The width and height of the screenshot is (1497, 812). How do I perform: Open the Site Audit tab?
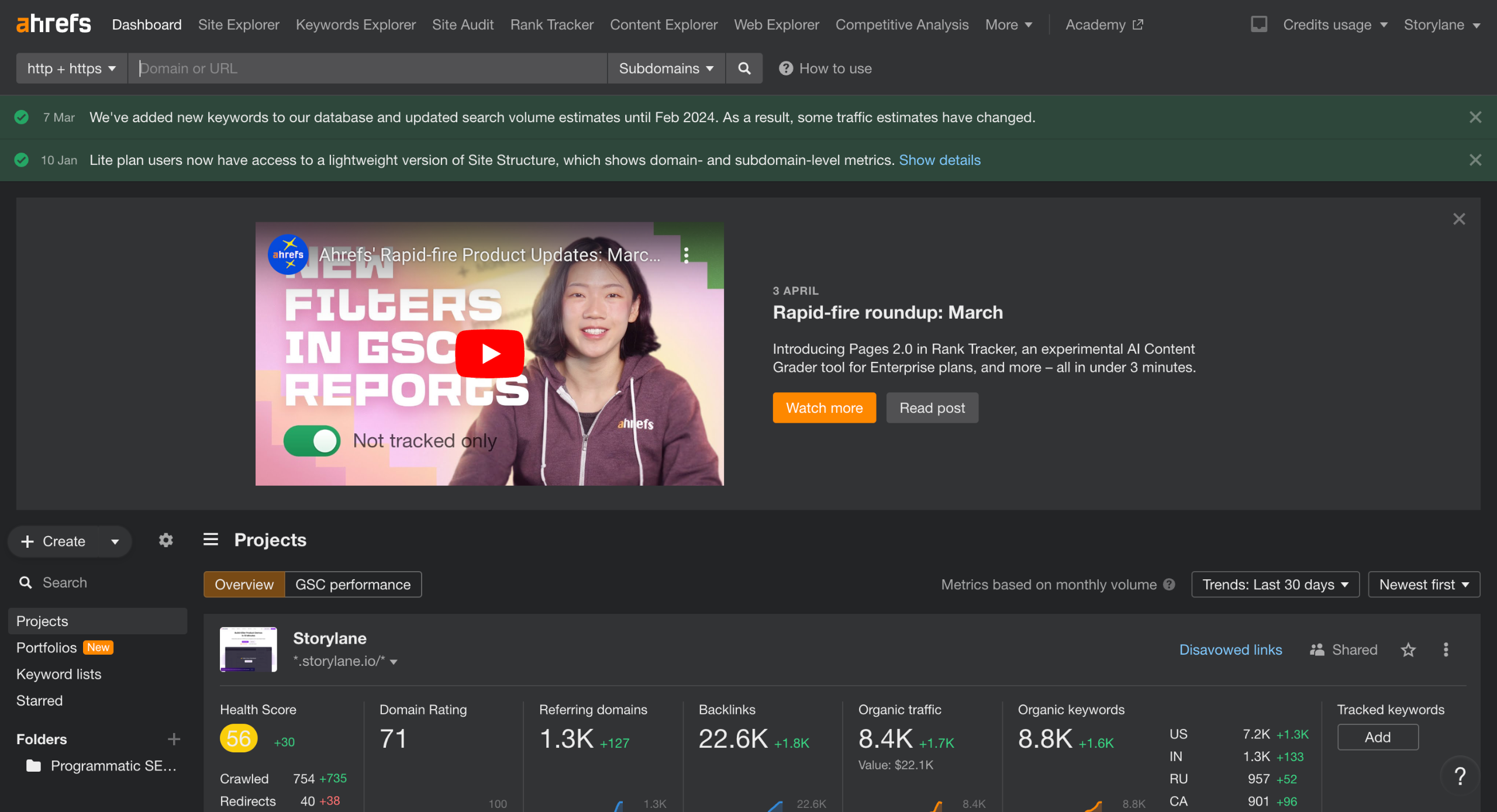(x=463, y=25)
